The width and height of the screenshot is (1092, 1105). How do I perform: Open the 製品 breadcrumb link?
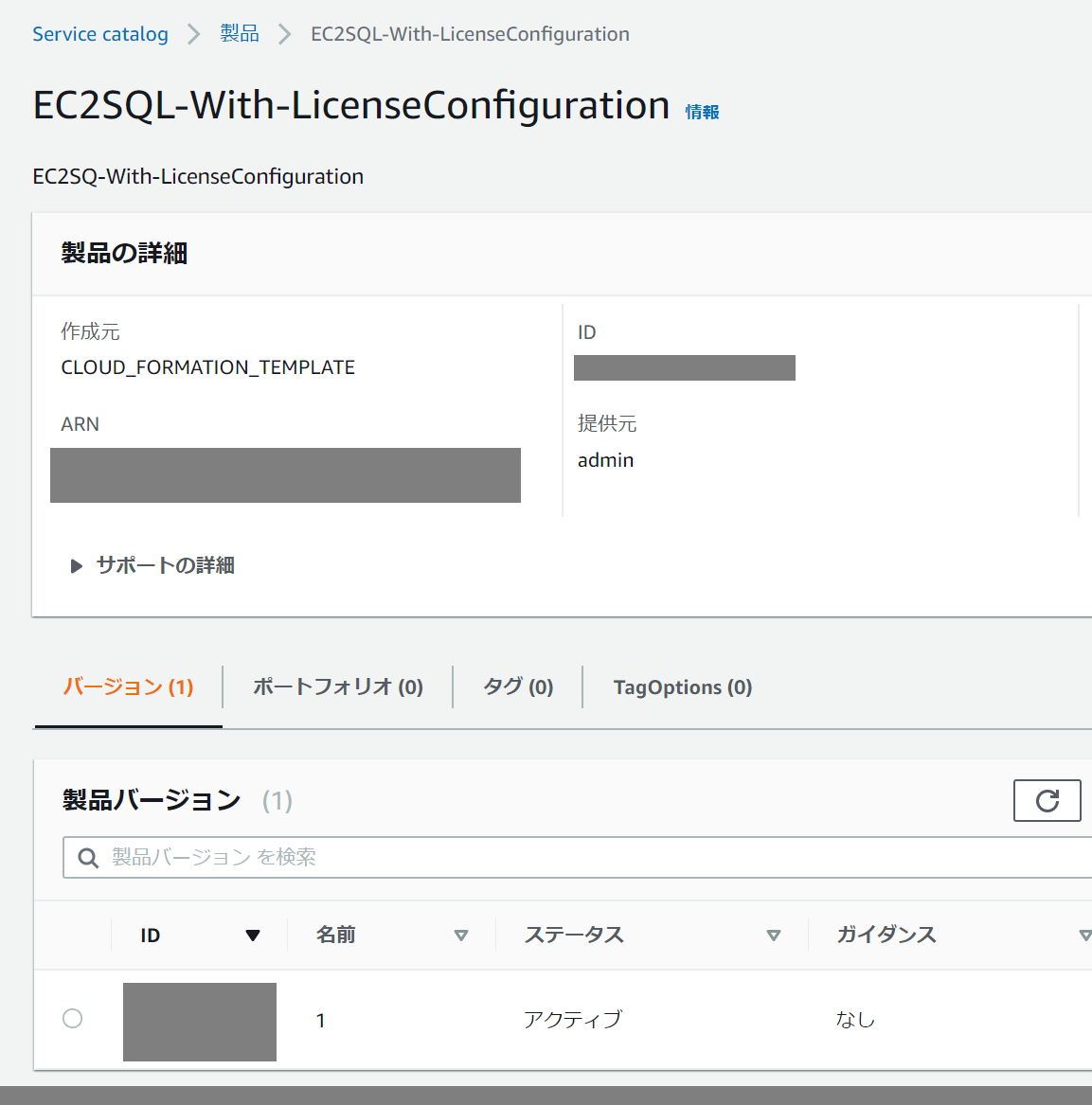pyautogui.click(x=240, y=34)
